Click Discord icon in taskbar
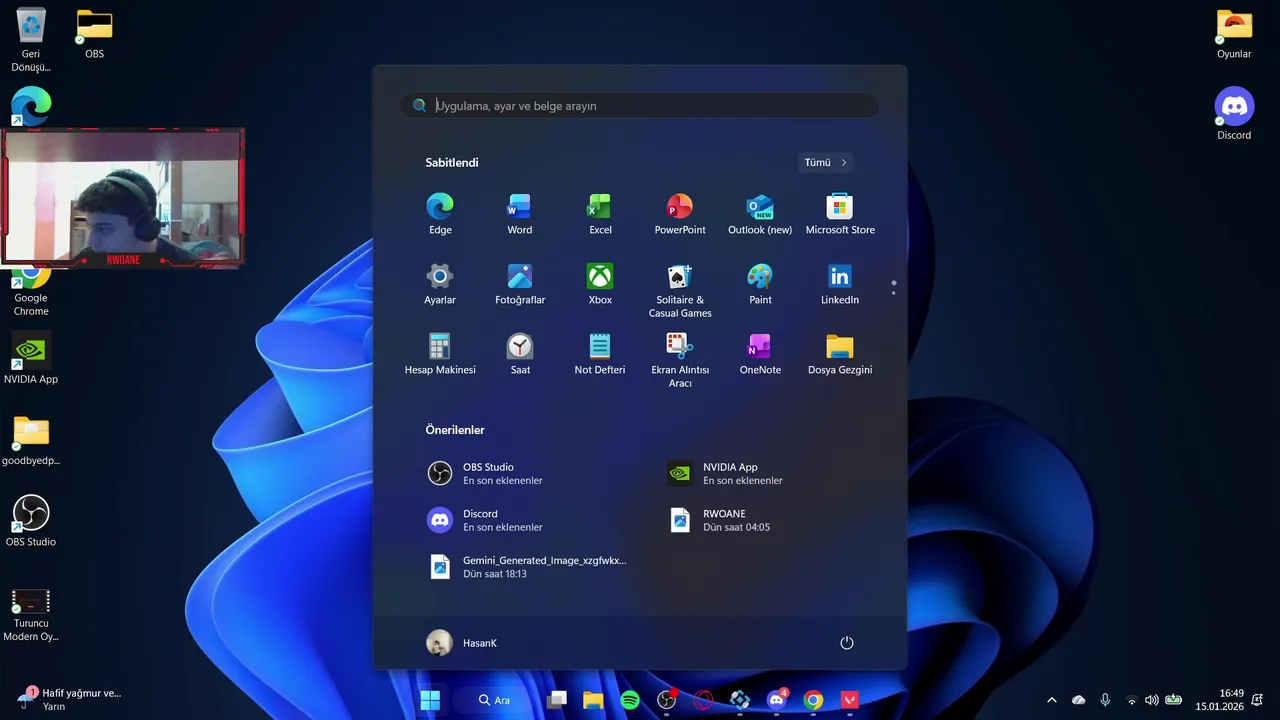The width and height of the screenshot is (1280, 720). [x=777, y=700]
